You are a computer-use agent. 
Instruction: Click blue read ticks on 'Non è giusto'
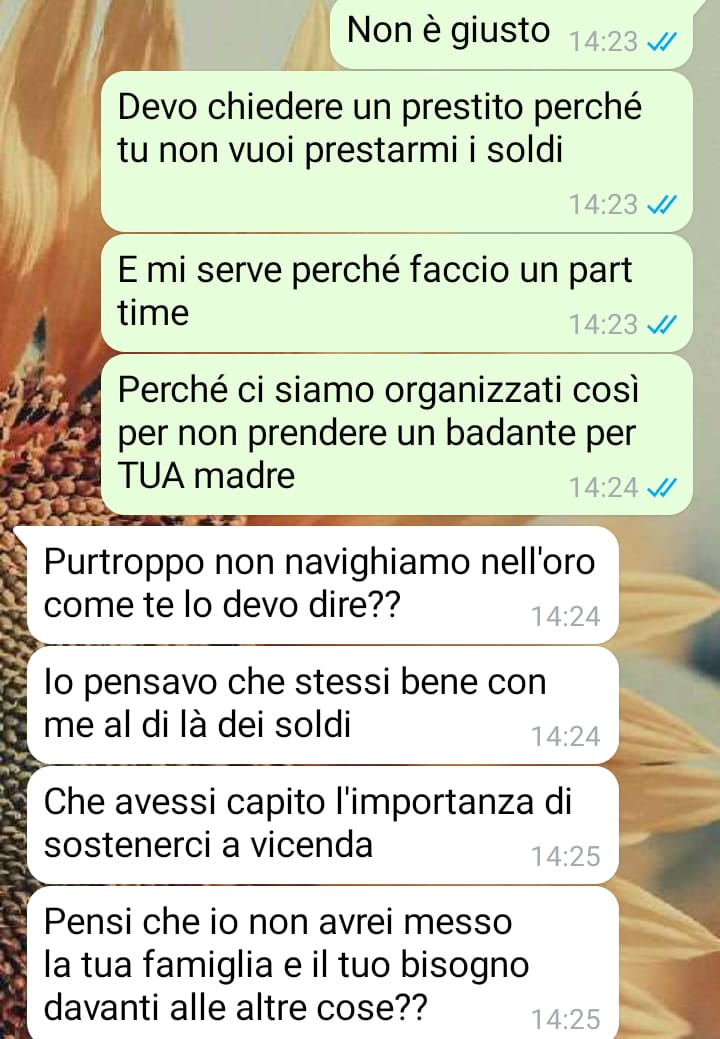coord(661,42)
